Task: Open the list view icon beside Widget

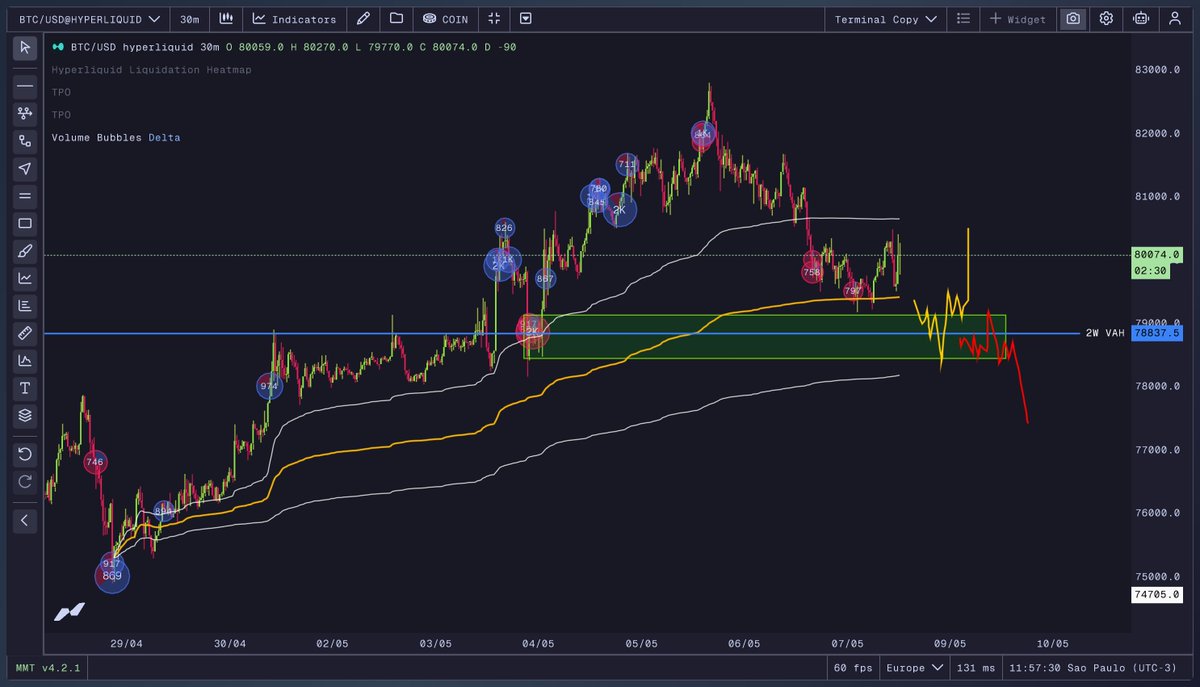Action: [963, 19]
